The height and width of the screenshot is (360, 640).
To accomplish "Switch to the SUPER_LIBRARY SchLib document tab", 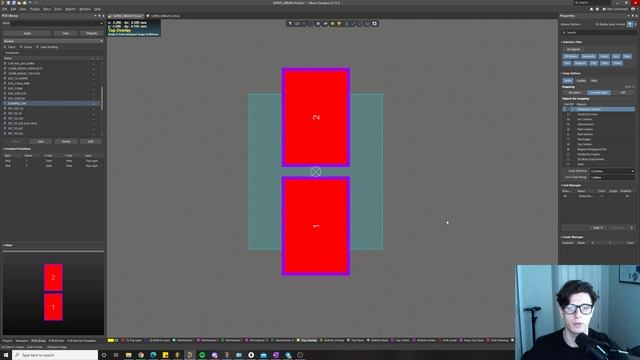I will coord(164,16).
